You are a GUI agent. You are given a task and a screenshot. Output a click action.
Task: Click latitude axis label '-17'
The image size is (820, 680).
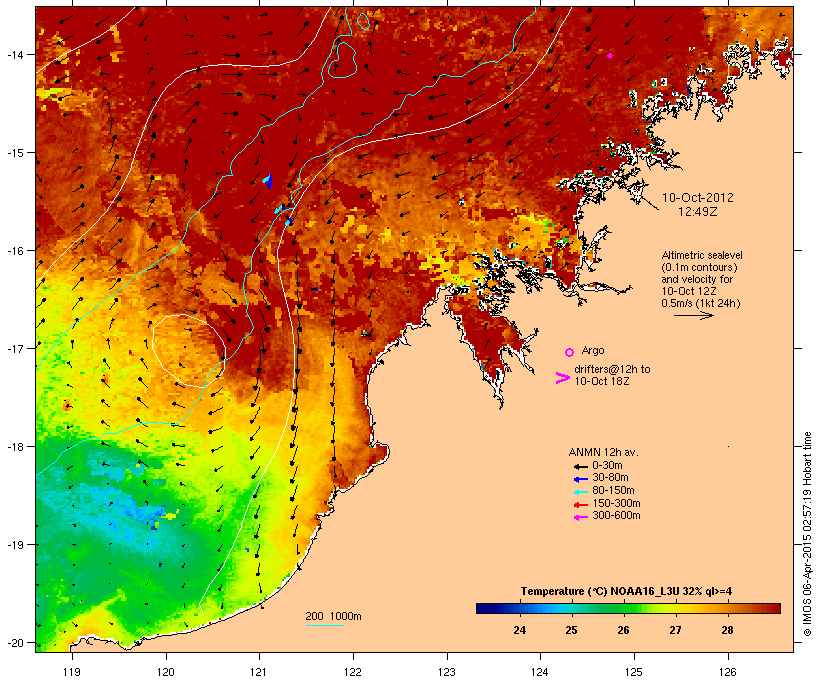tap(15, 348)
